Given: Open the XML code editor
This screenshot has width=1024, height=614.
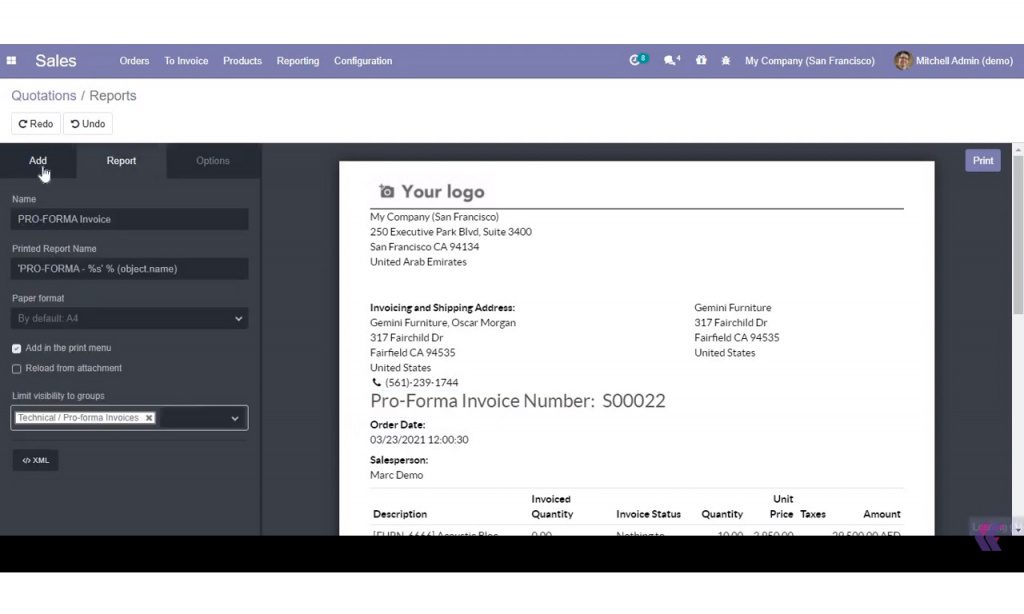Looking at the screenshot, I should click(35, 460).
